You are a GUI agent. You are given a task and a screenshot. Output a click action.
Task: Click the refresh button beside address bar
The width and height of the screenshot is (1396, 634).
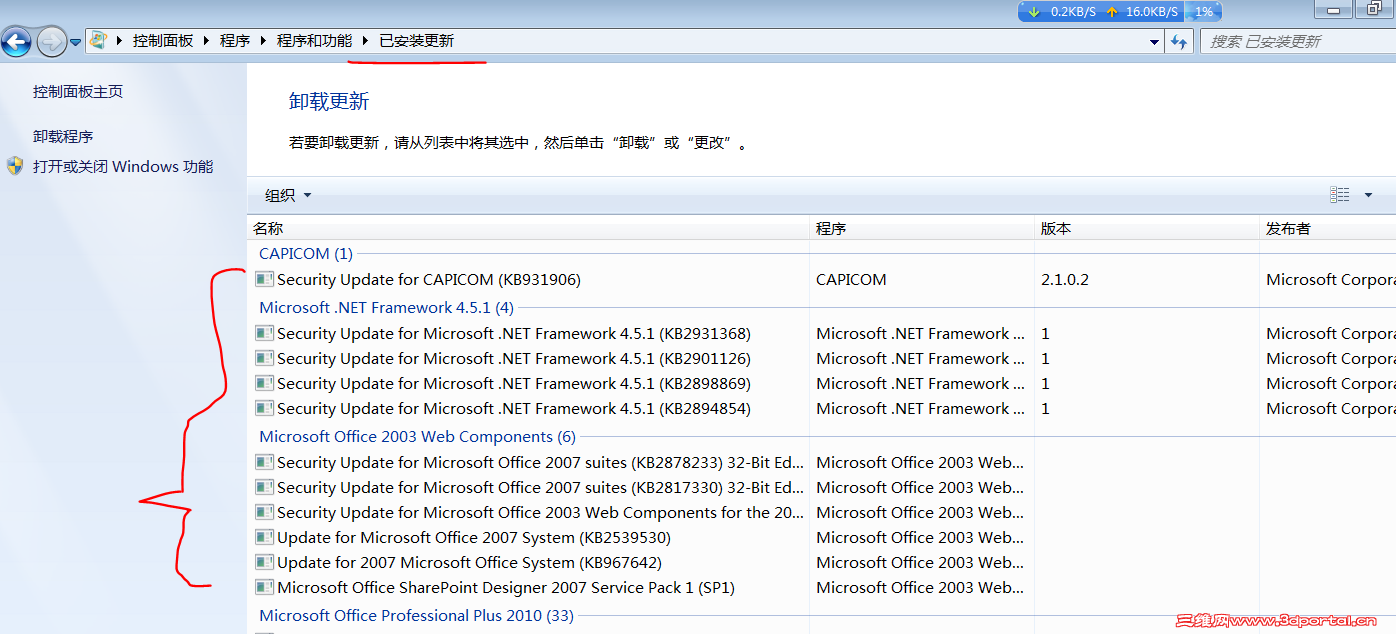point(1180,41)
